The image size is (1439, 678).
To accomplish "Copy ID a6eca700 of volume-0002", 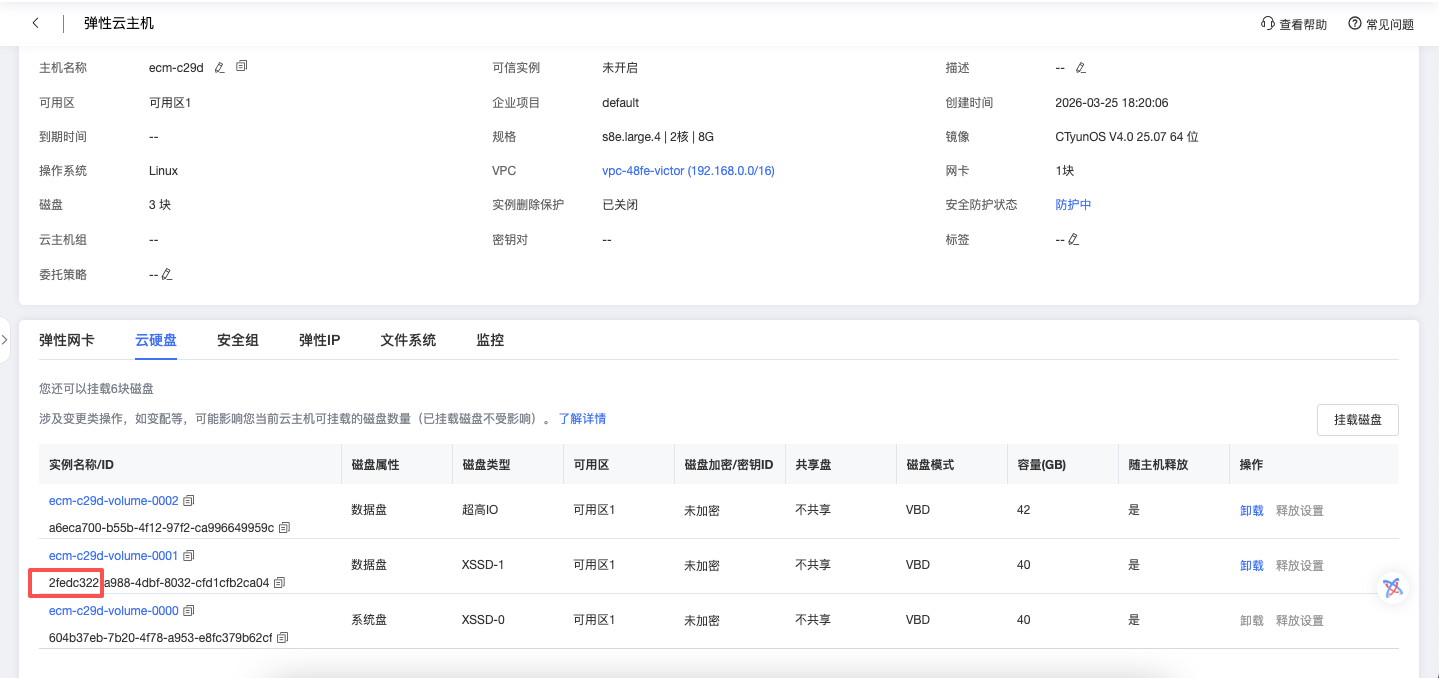I will click(x=284, y=527).
